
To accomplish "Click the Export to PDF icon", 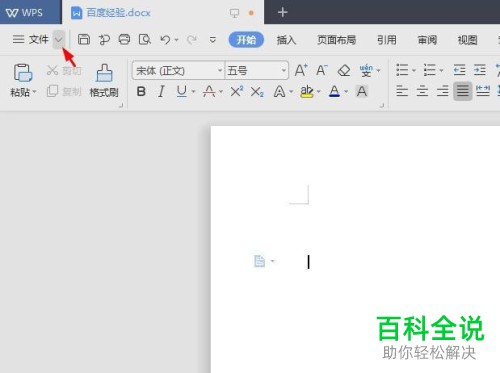I will click(x=104, y=40).
